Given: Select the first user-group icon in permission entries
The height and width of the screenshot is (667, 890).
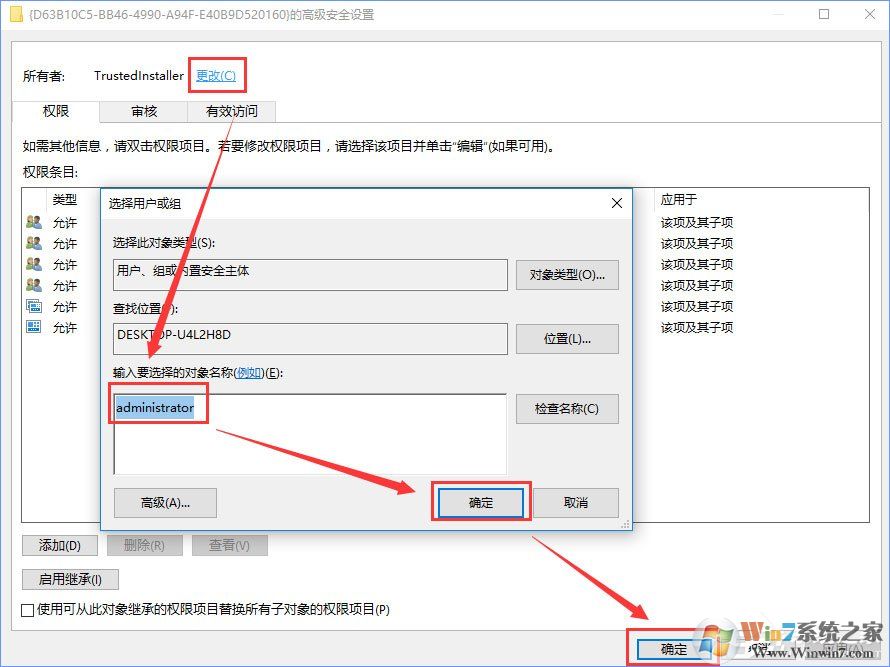Looking at the screenshot, I should [33, 222].
